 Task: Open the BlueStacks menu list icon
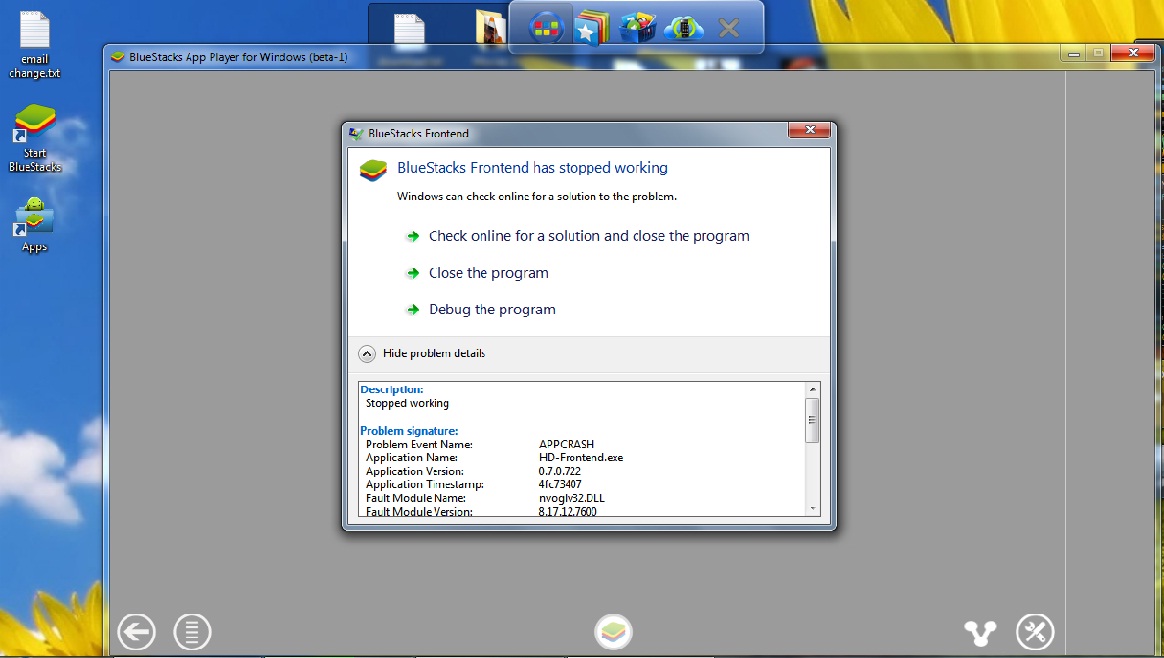coord(192,632)
